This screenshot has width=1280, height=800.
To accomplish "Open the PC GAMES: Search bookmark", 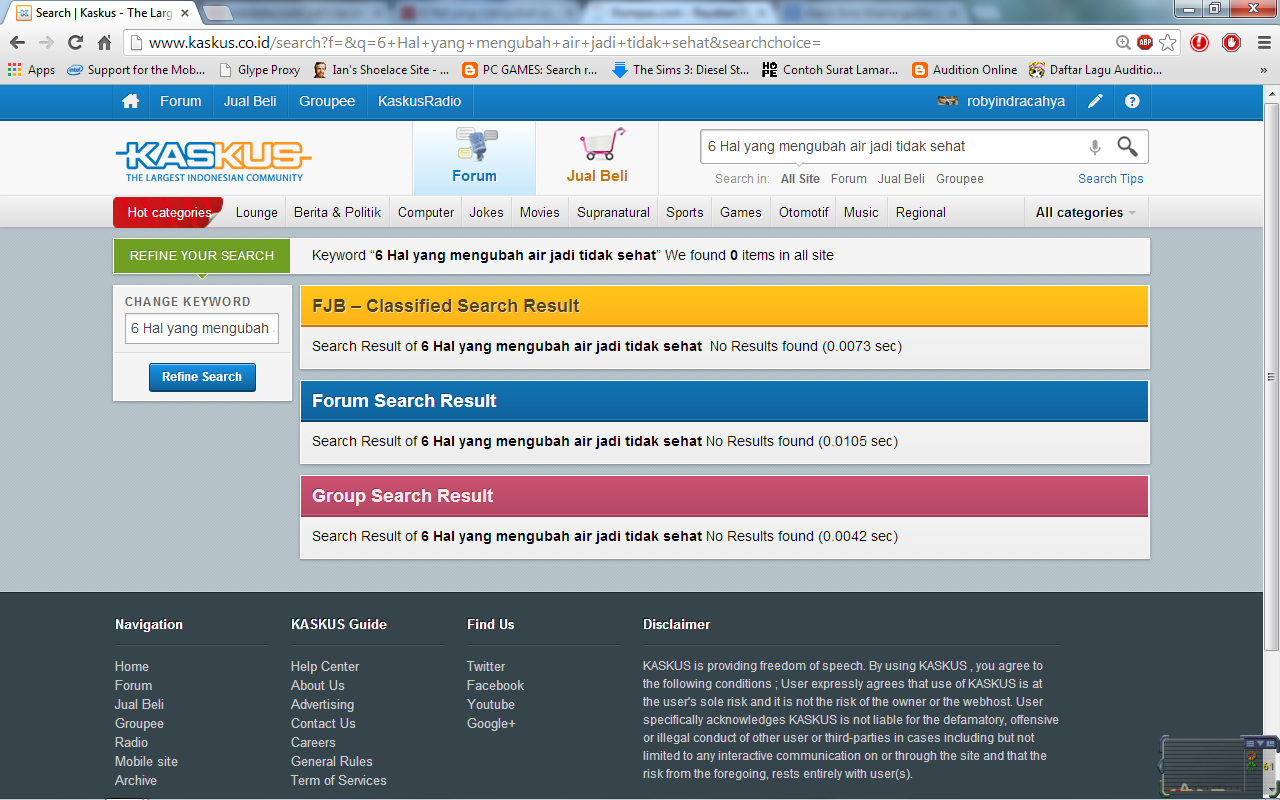I will 529,70.
